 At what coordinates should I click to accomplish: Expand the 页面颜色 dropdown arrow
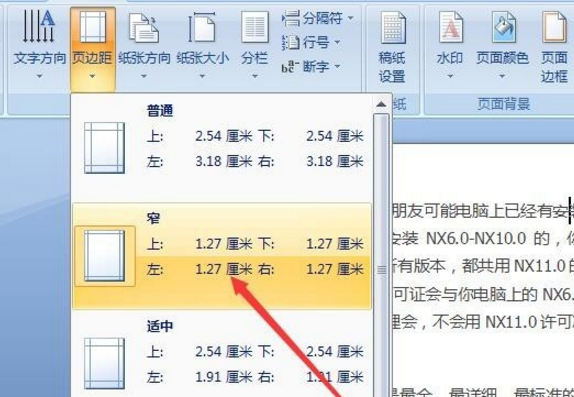502,76
